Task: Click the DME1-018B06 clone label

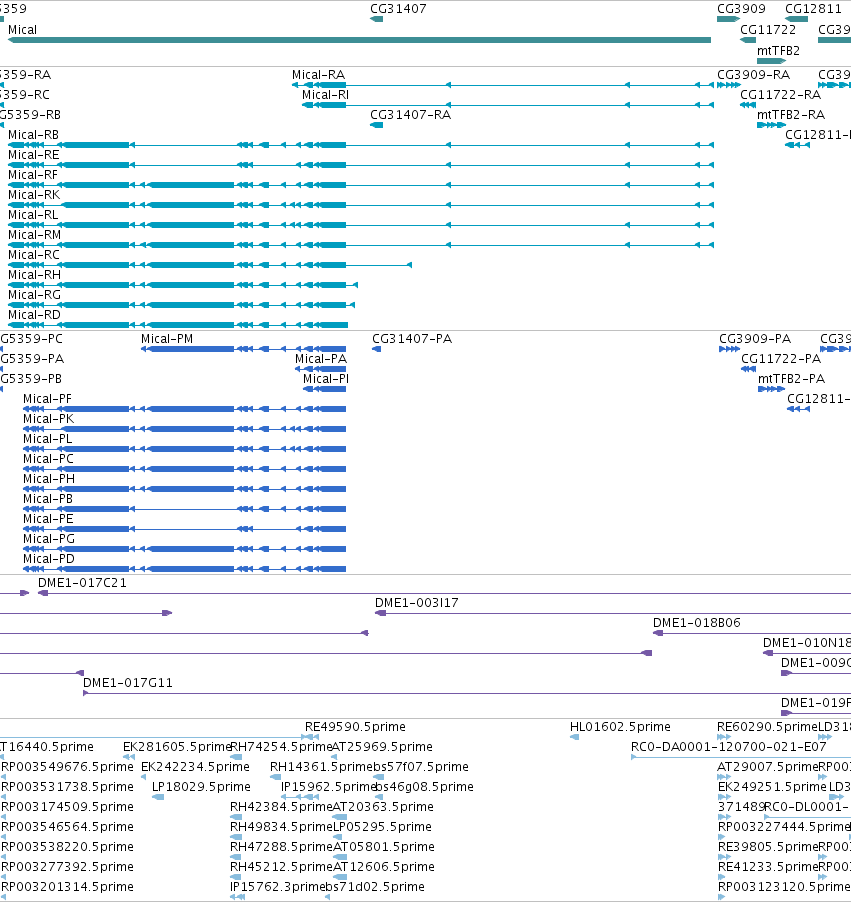Action: pos(696,623)
